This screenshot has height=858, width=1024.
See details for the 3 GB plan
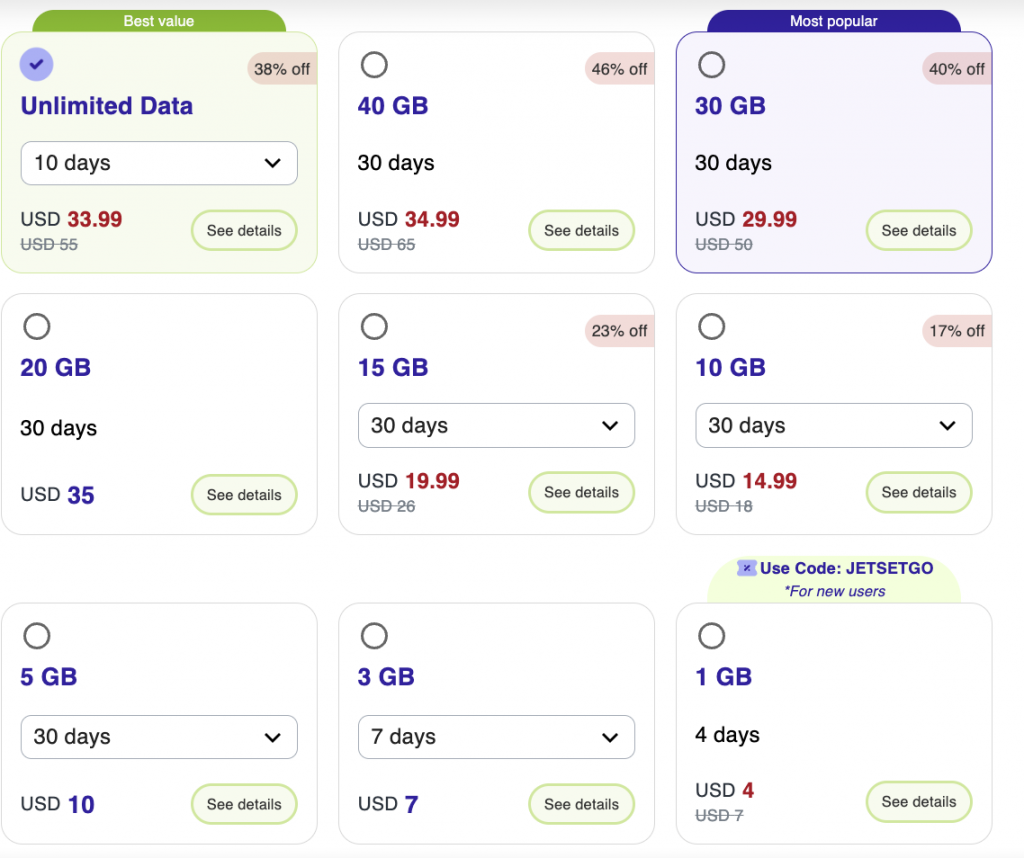(581, 804)
